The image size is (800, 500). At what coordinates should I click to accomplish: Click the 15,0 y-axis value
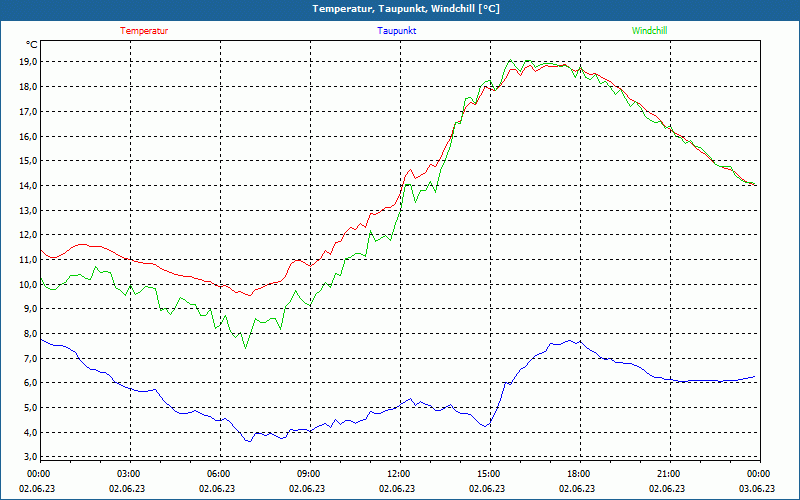click(29, 161)
